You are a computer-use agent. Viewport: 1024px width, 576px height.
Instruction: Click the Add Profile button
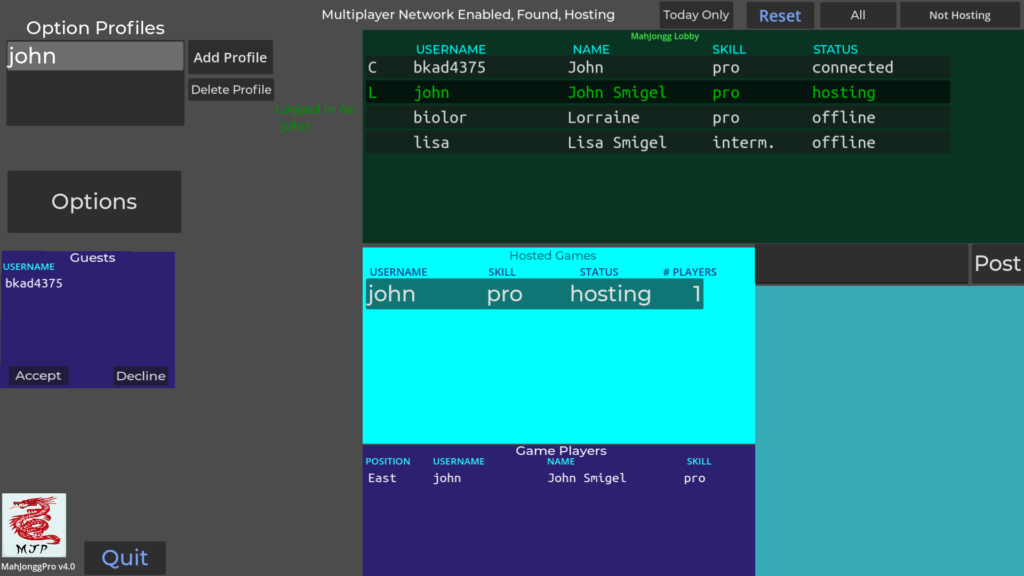click(x=230, y=57)
